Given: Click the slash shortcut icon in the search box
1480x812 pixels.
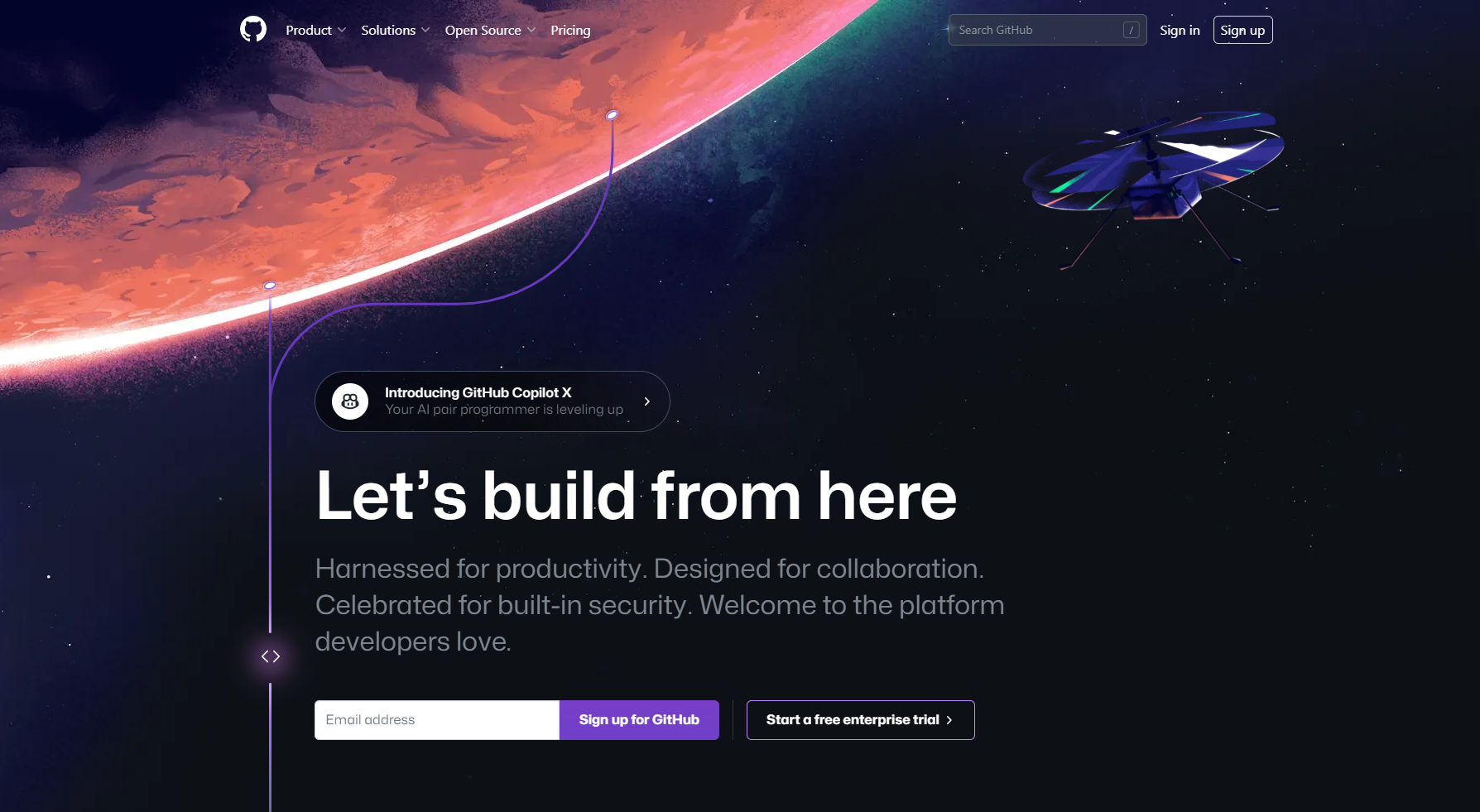Looking at the screenshot, I should click(1132, 30).
